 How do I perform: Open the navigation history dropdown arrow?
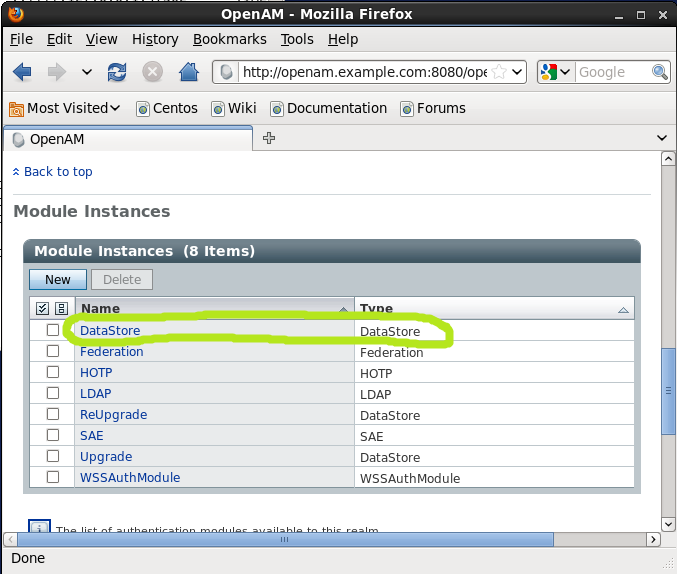[87, 72]
